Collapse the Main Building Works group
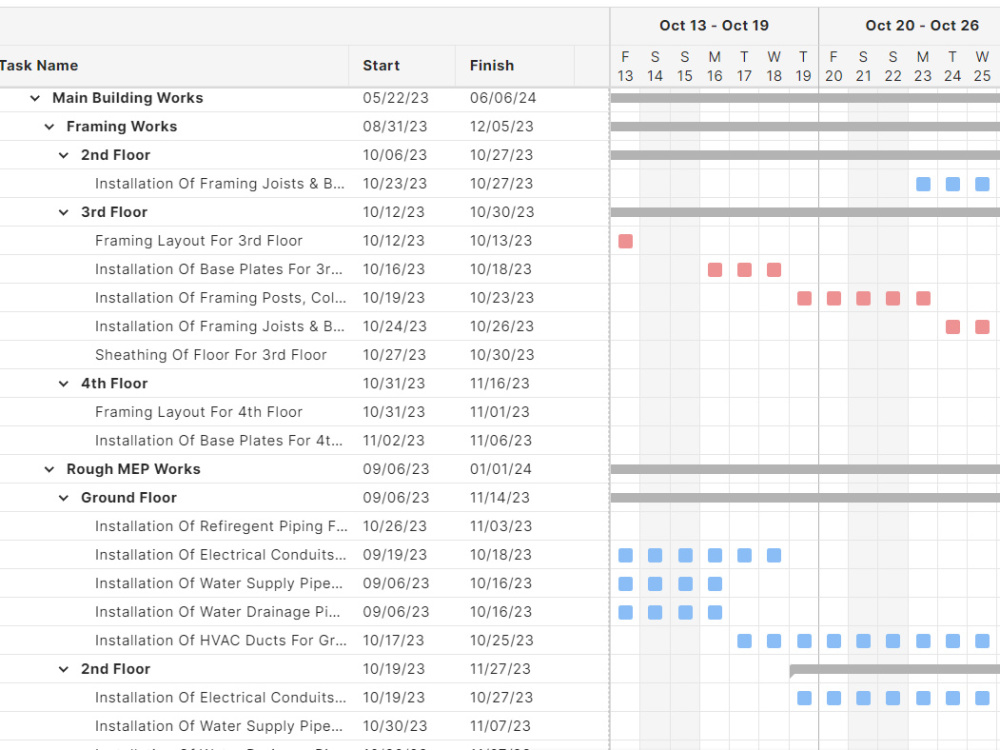The height and width of the screenshot is (750, 1000). (35, 98)
